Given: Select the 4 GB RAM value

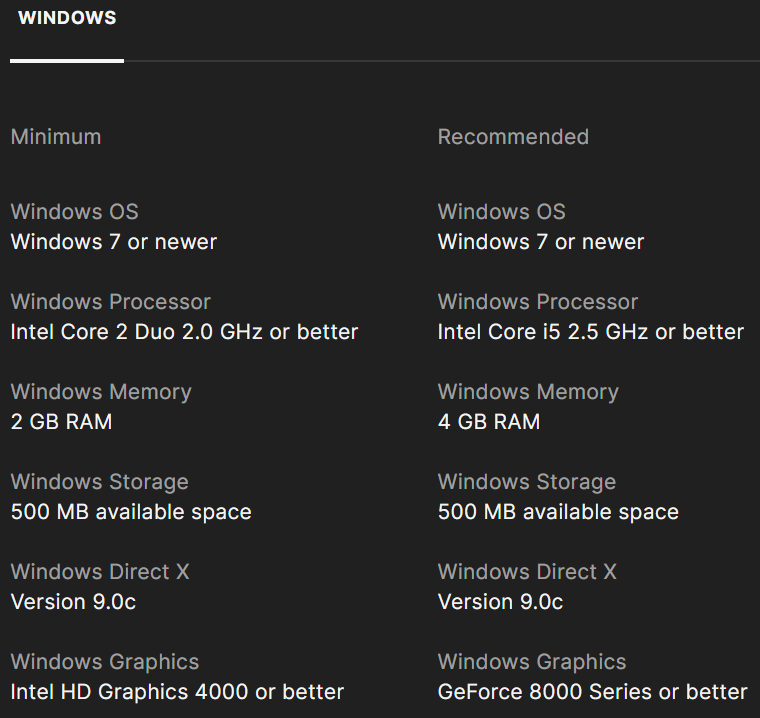Looking at the screenshot, I should click(x=488, y=422).
